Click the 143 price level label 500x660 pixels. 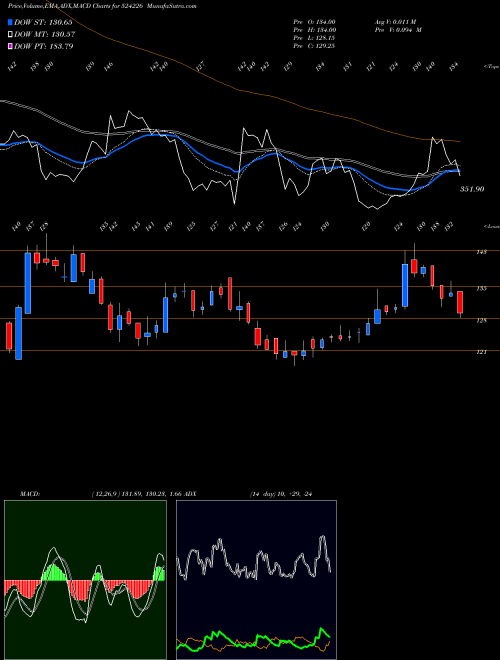pos(481,252)
